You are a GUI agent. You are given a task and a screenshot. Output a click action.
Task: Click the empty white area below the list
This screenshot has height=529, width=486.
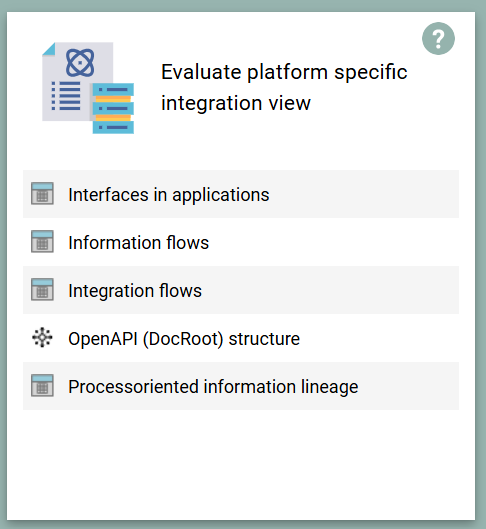pyautogui.click(x=241, y=464)
